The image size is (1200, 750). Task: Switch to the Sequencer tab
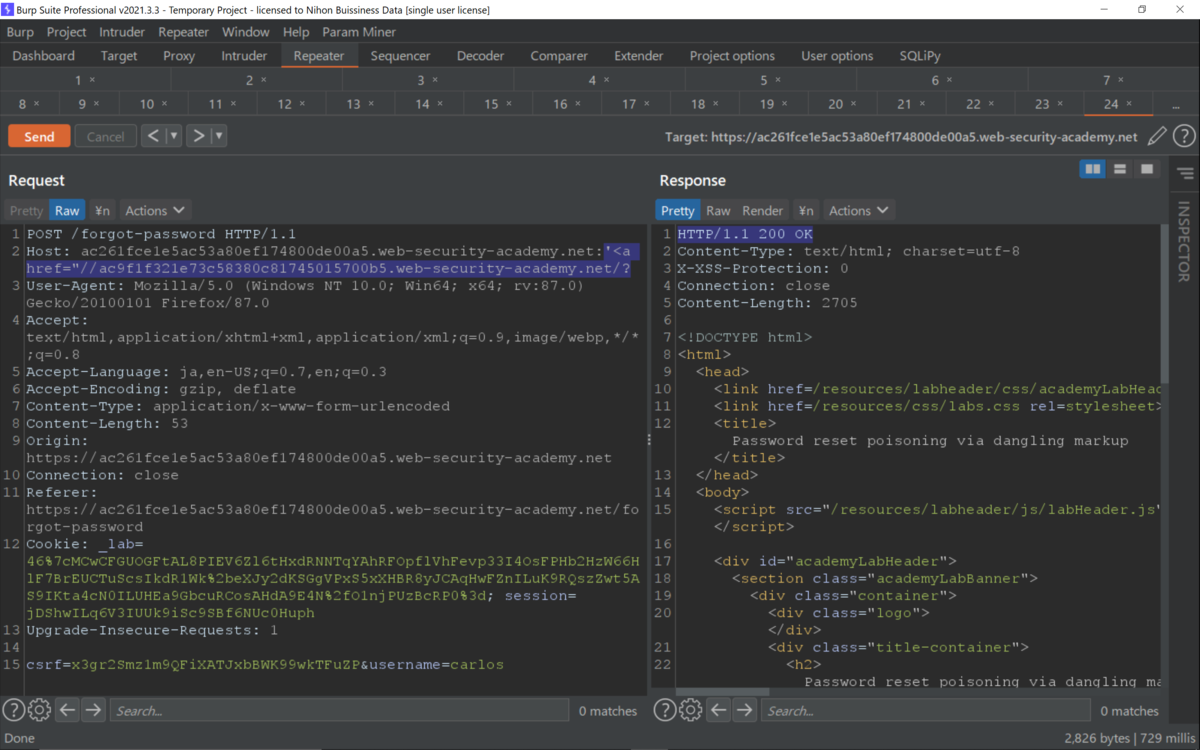tap(400, 56)
